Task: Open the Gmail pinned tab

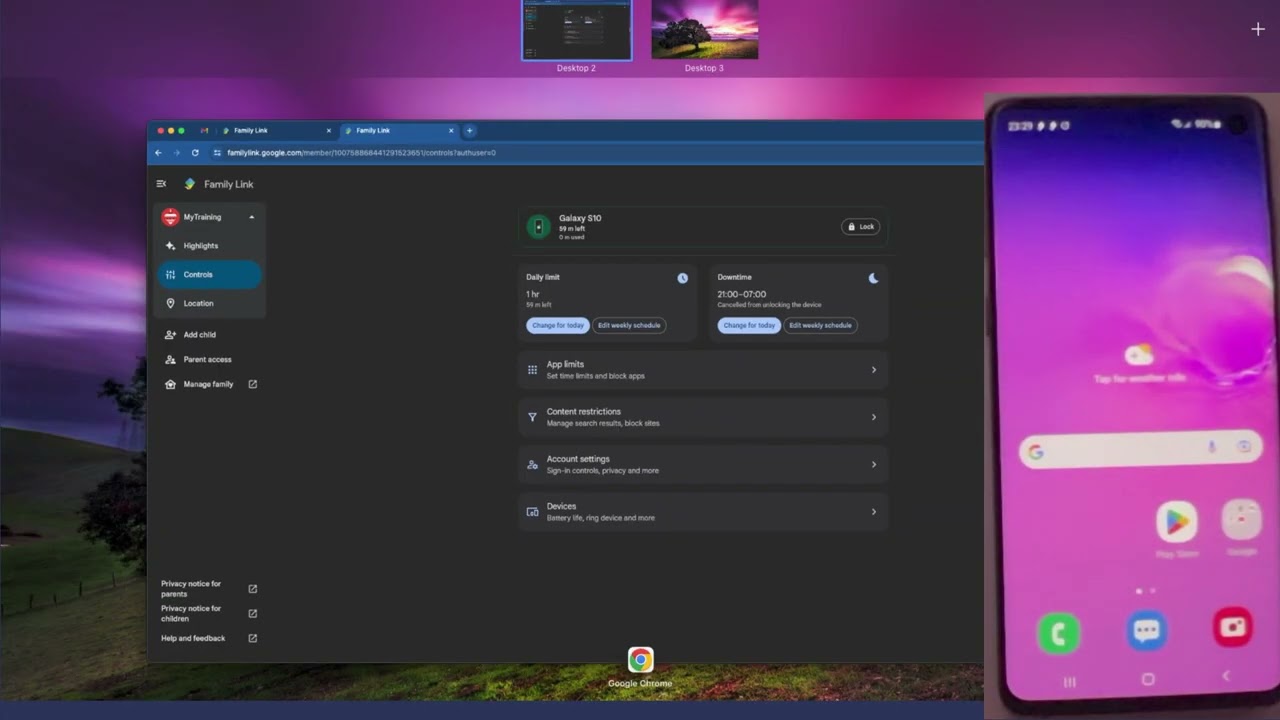Action: (205, 130)
